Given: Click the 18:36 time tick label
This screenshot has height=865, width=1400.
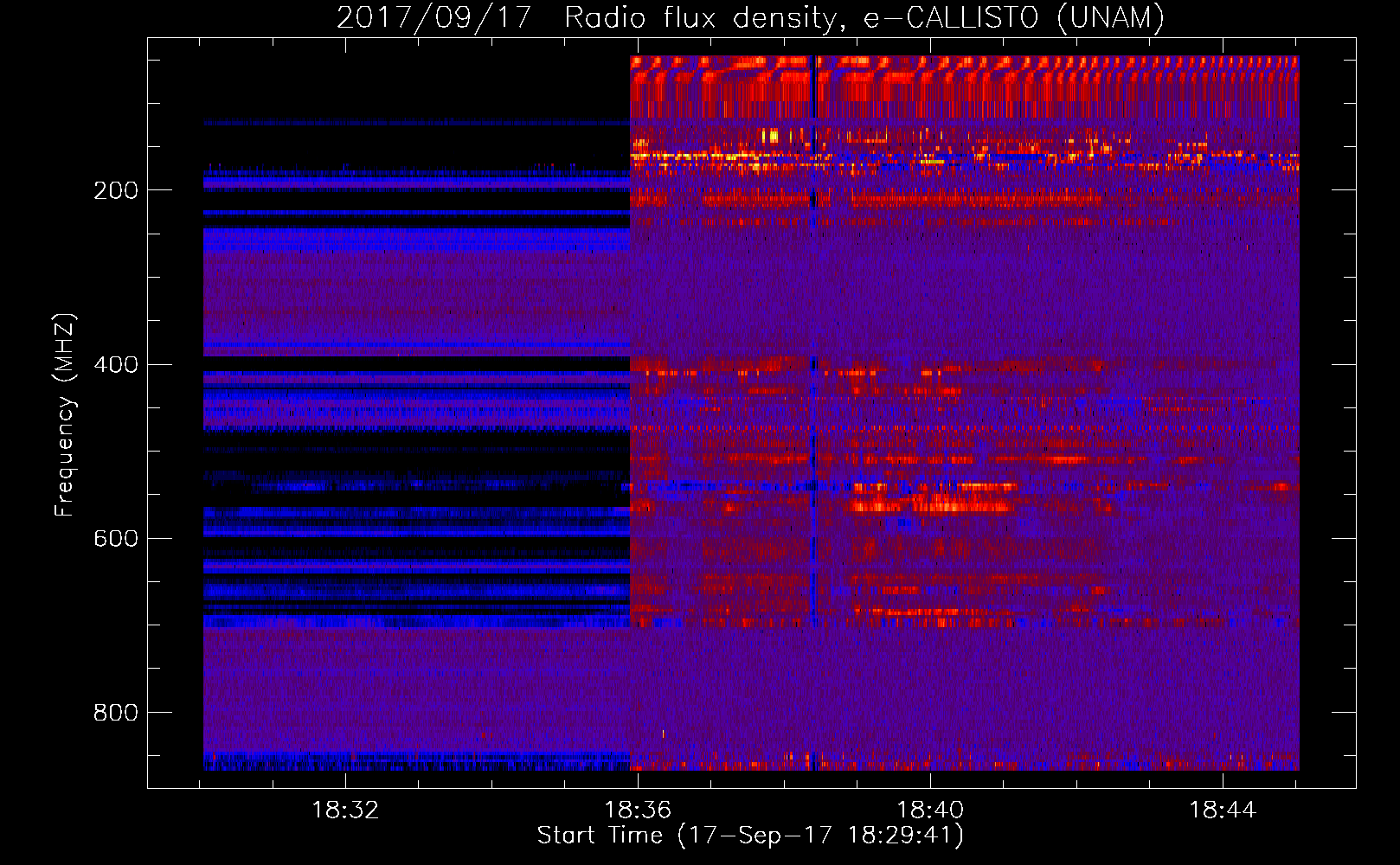Looking at the screenshot, I should (x=638, y=811).
